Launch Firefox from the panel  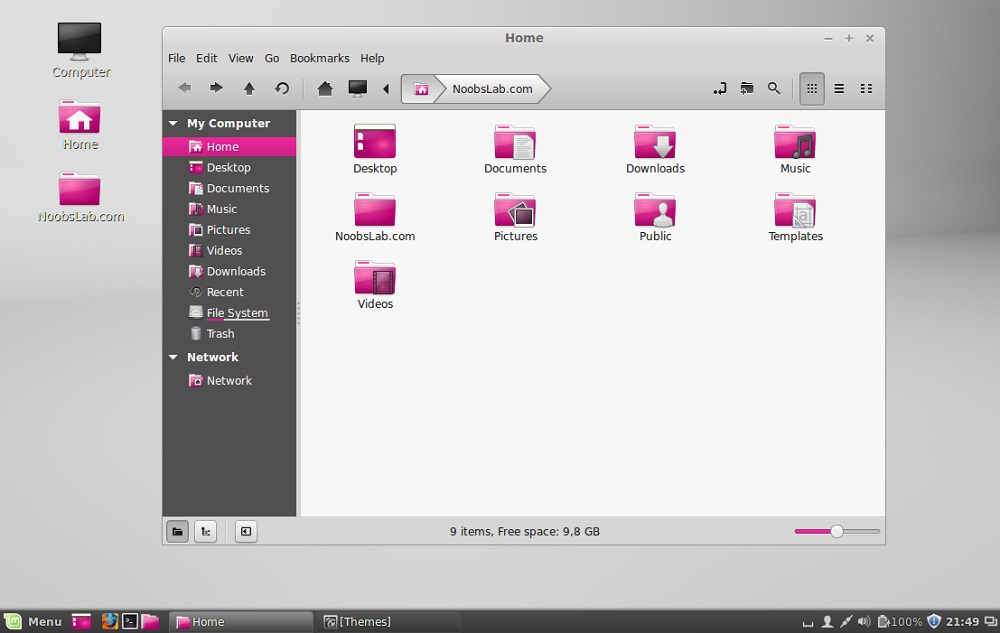110,622
